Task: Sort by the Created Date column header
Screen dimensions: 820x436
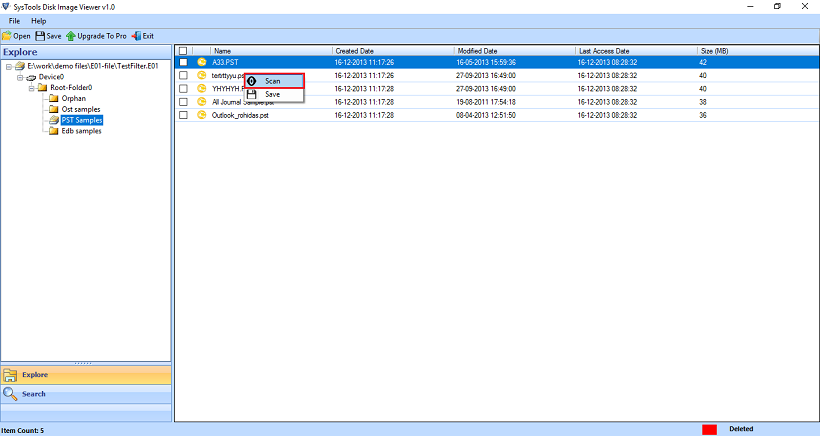Action: tap(393, 51)
